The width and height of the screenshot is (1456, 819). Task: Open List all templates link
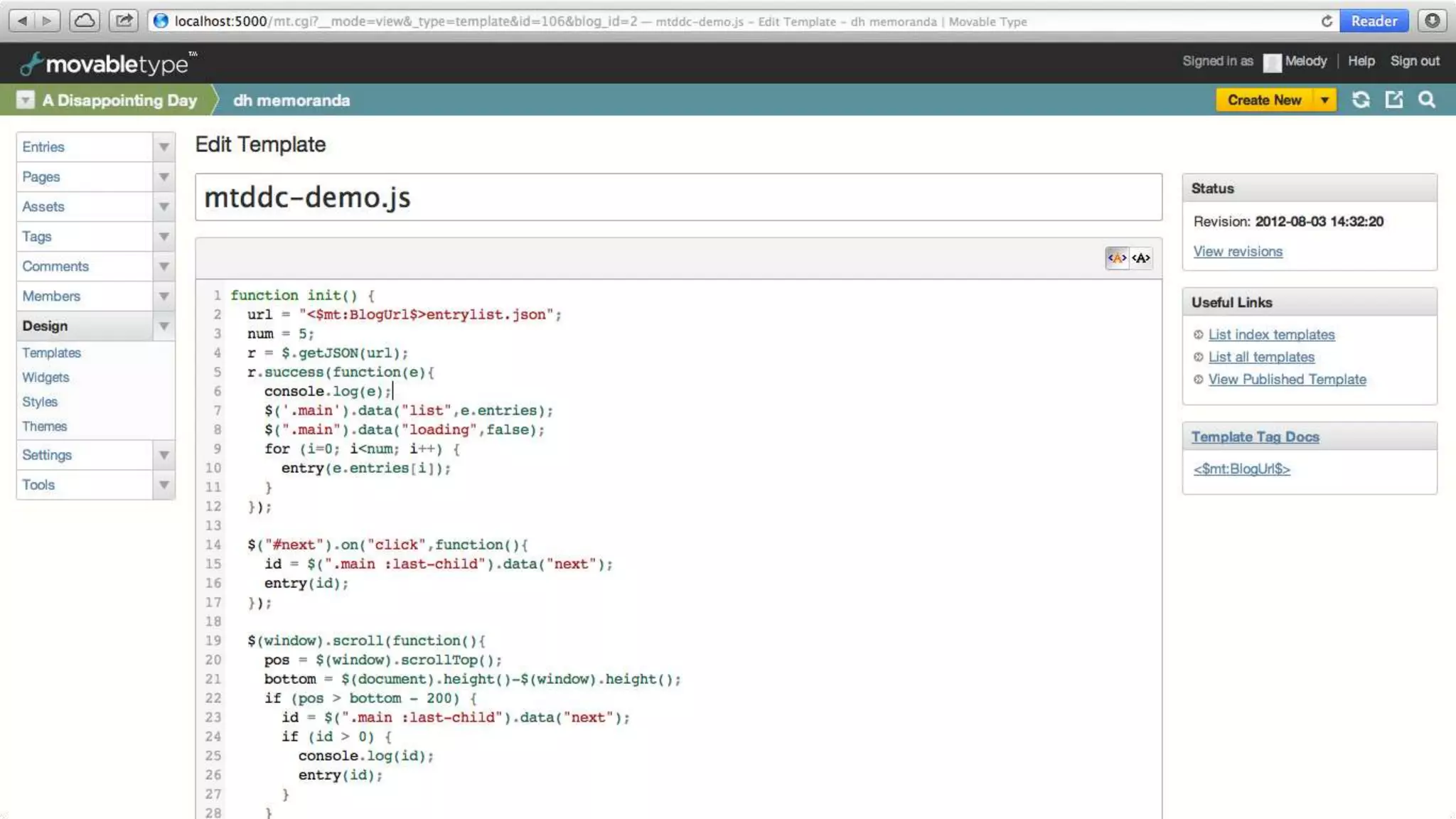(x=1261, y=357)
